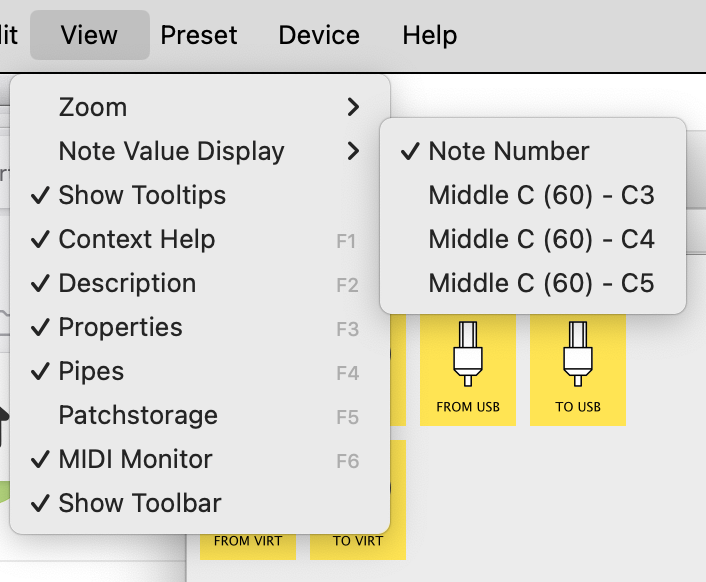Select Note Number display option
Screen dimensions: 706x582
[x=509, y=151]
